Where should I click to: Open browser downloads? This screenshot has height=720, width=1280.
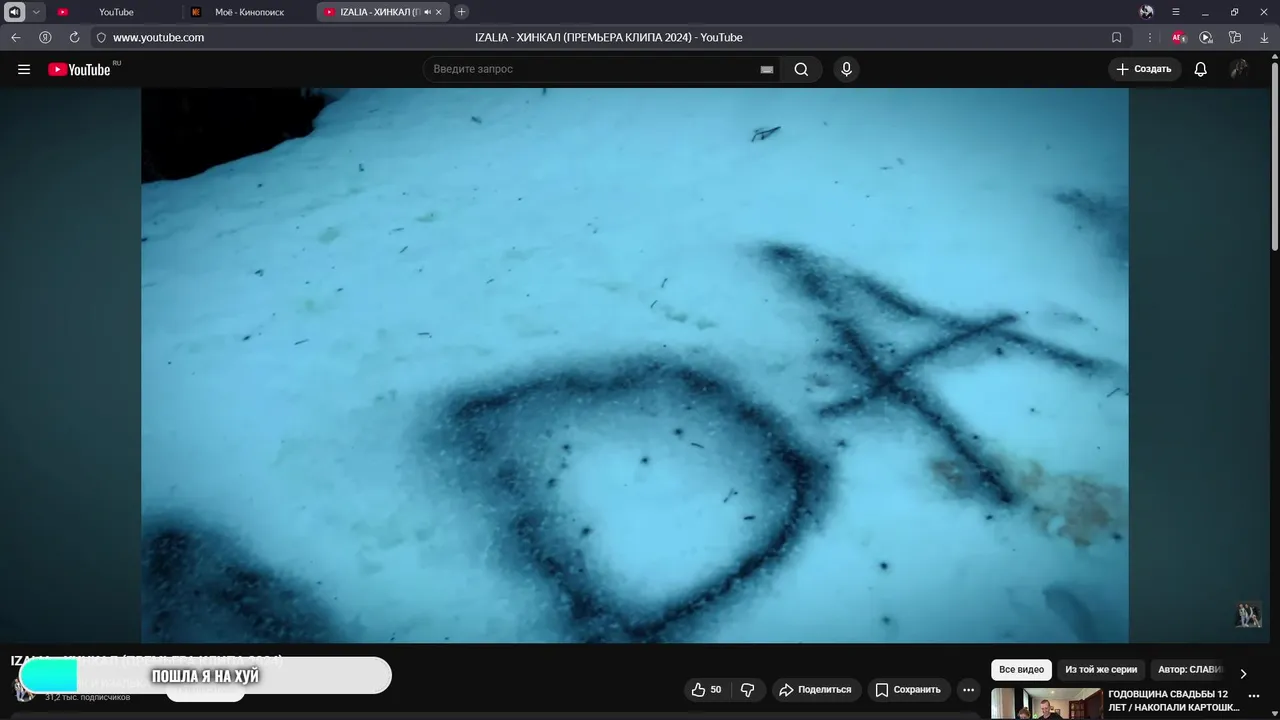coord(1264,37)
